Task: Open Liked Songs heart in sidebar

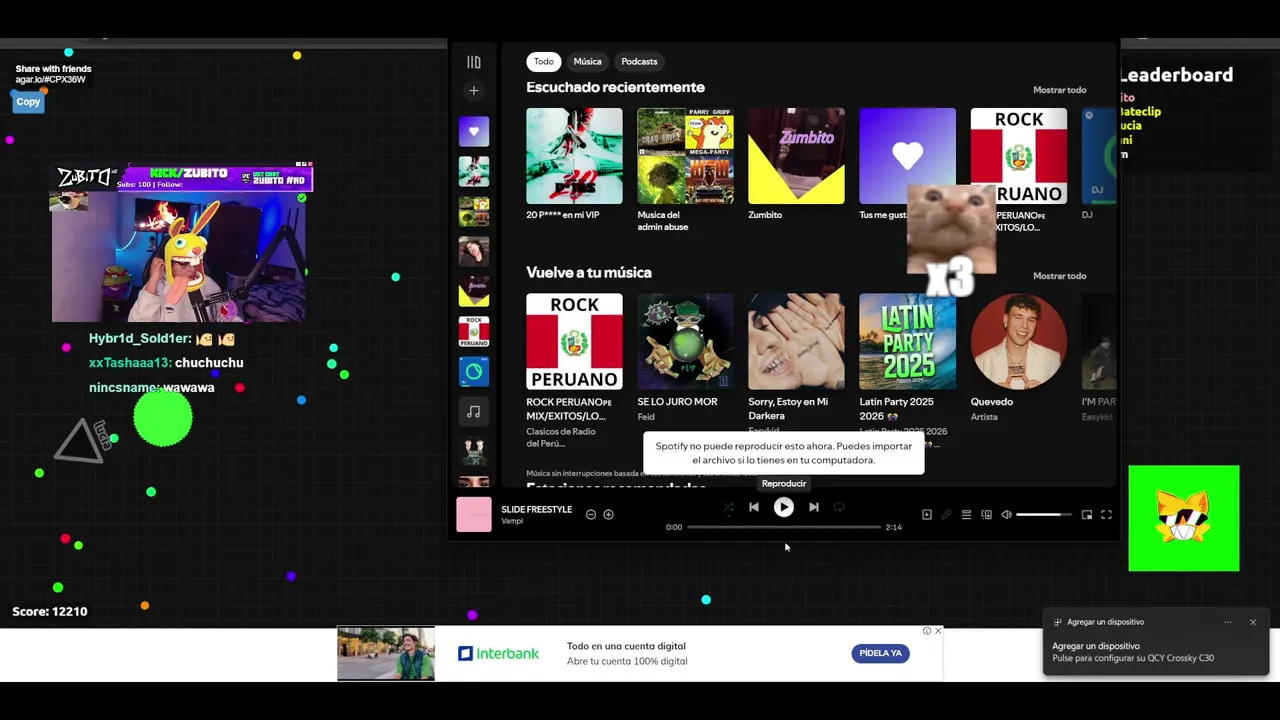Action: click(474, 131)
